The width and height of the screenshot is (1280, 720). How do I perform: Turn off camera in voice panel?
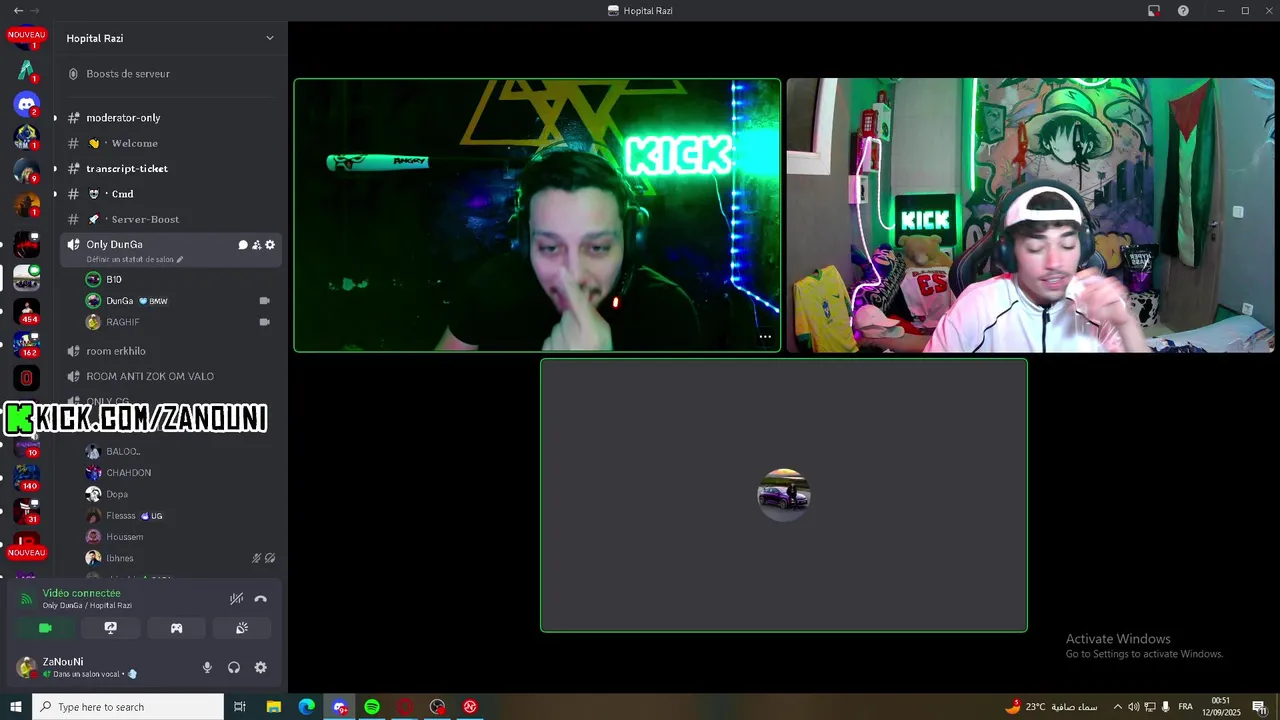[45, 628]
